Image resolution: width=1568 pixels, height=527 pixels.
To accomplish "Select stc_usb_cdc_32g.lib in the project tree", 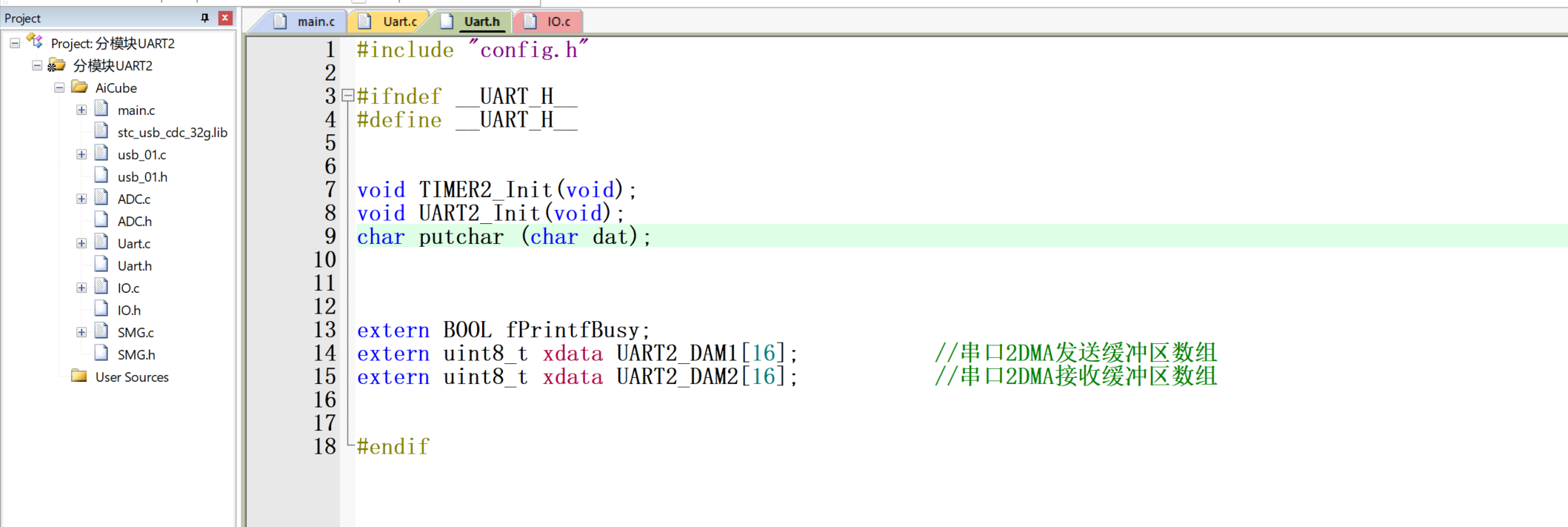I will pyautogui.click(x=173, y=133).
